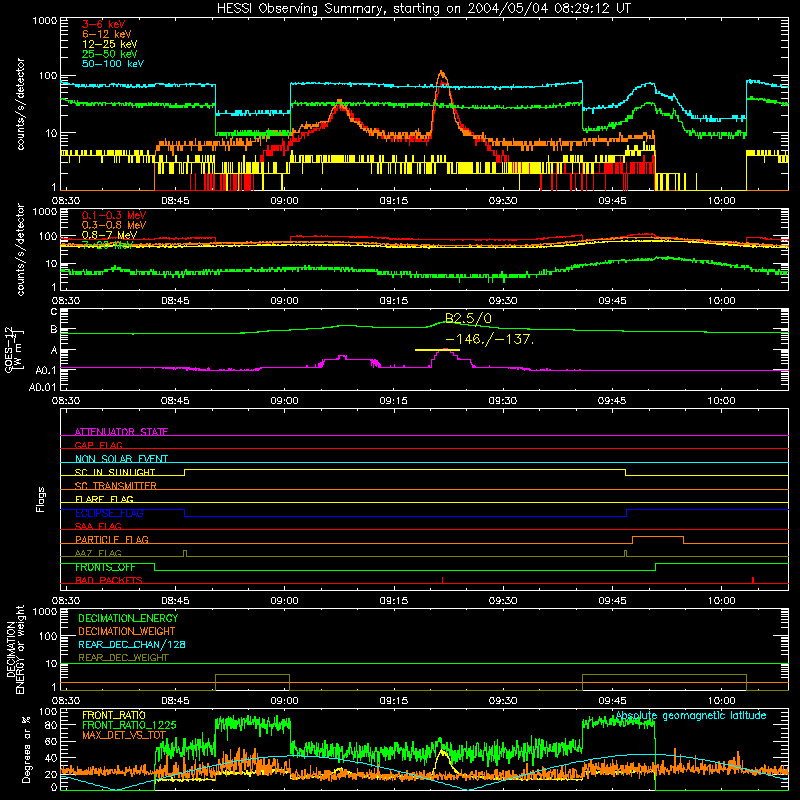Click the DECIMATION_ENERGY legend label

[128, 618]
